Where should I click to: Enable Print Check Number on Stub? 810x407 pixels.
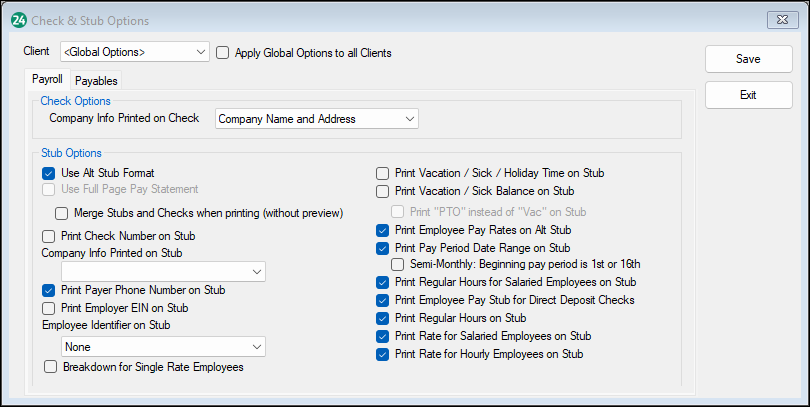49,236
